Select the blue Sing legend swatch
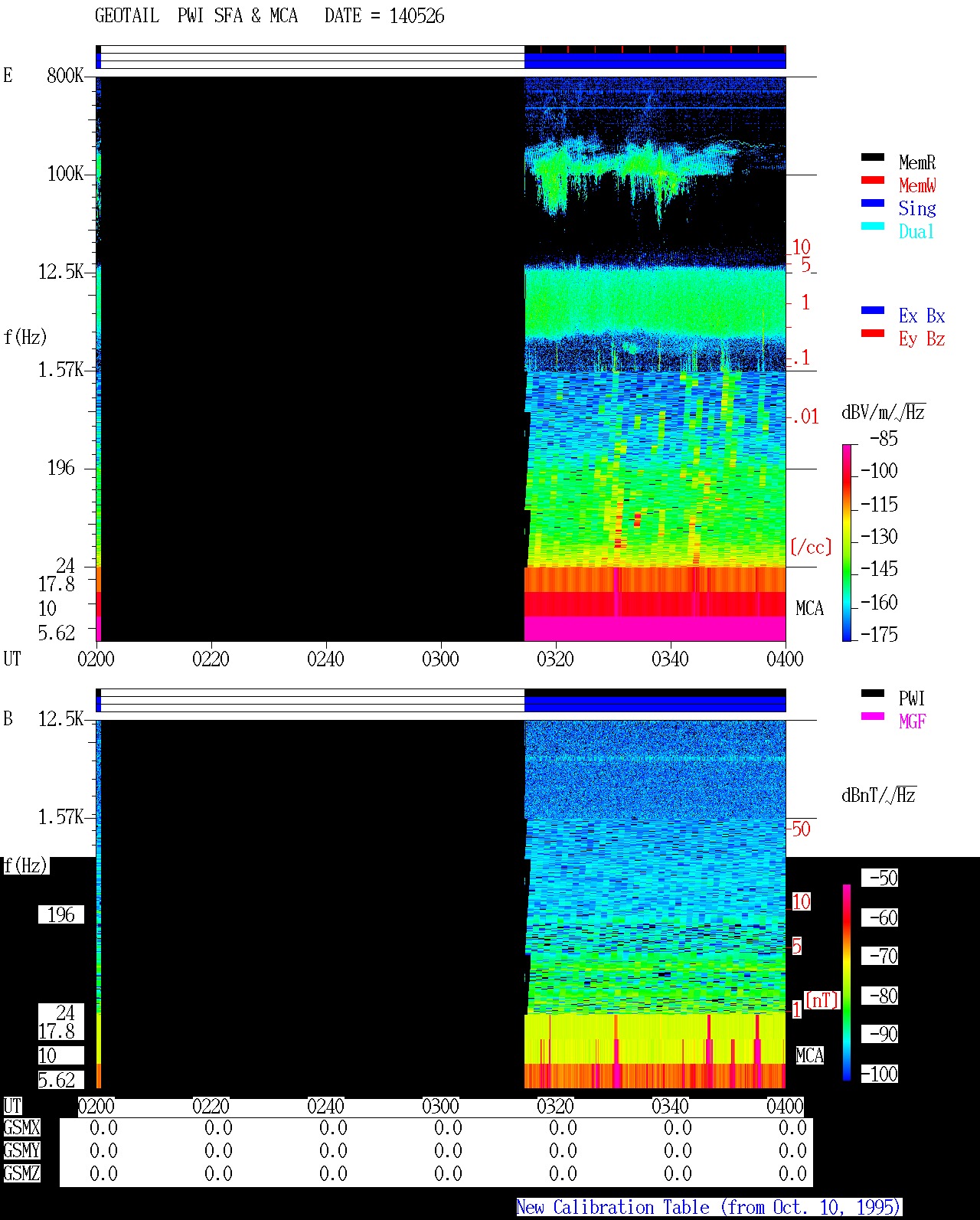980x1220 pixels. [873, 204]
